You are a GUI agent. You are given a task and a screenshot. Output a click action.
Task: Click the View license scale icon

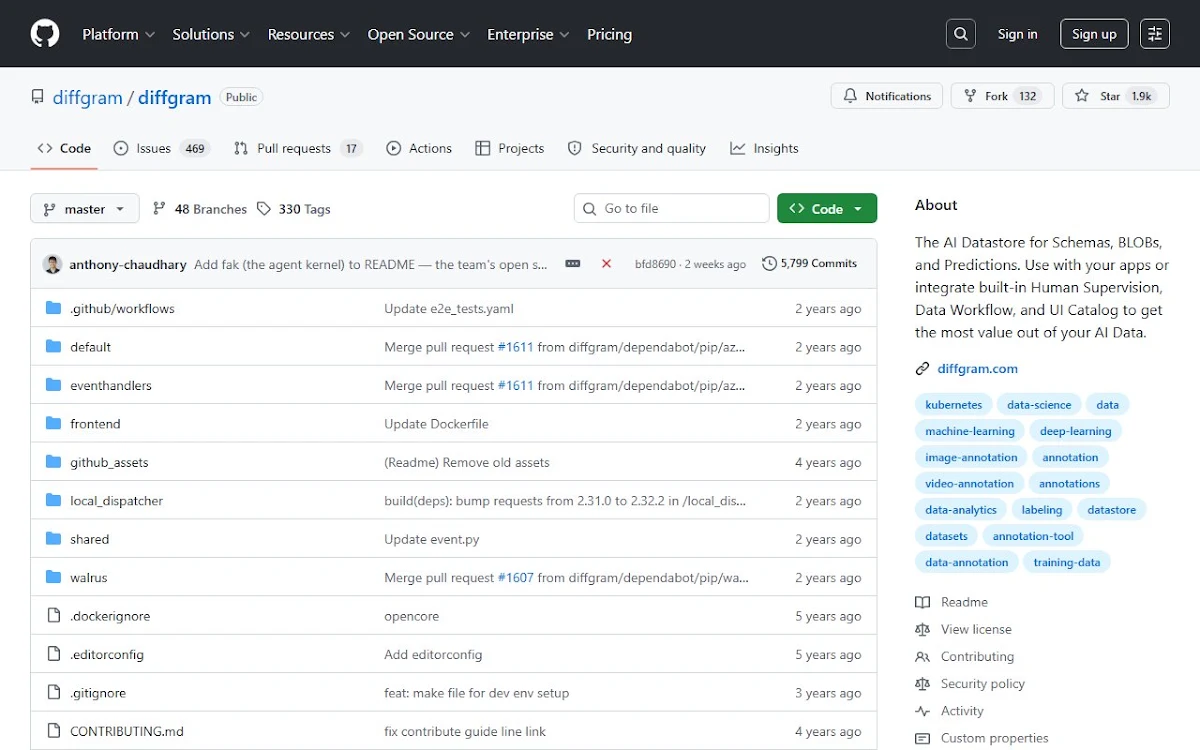[922, 629]
